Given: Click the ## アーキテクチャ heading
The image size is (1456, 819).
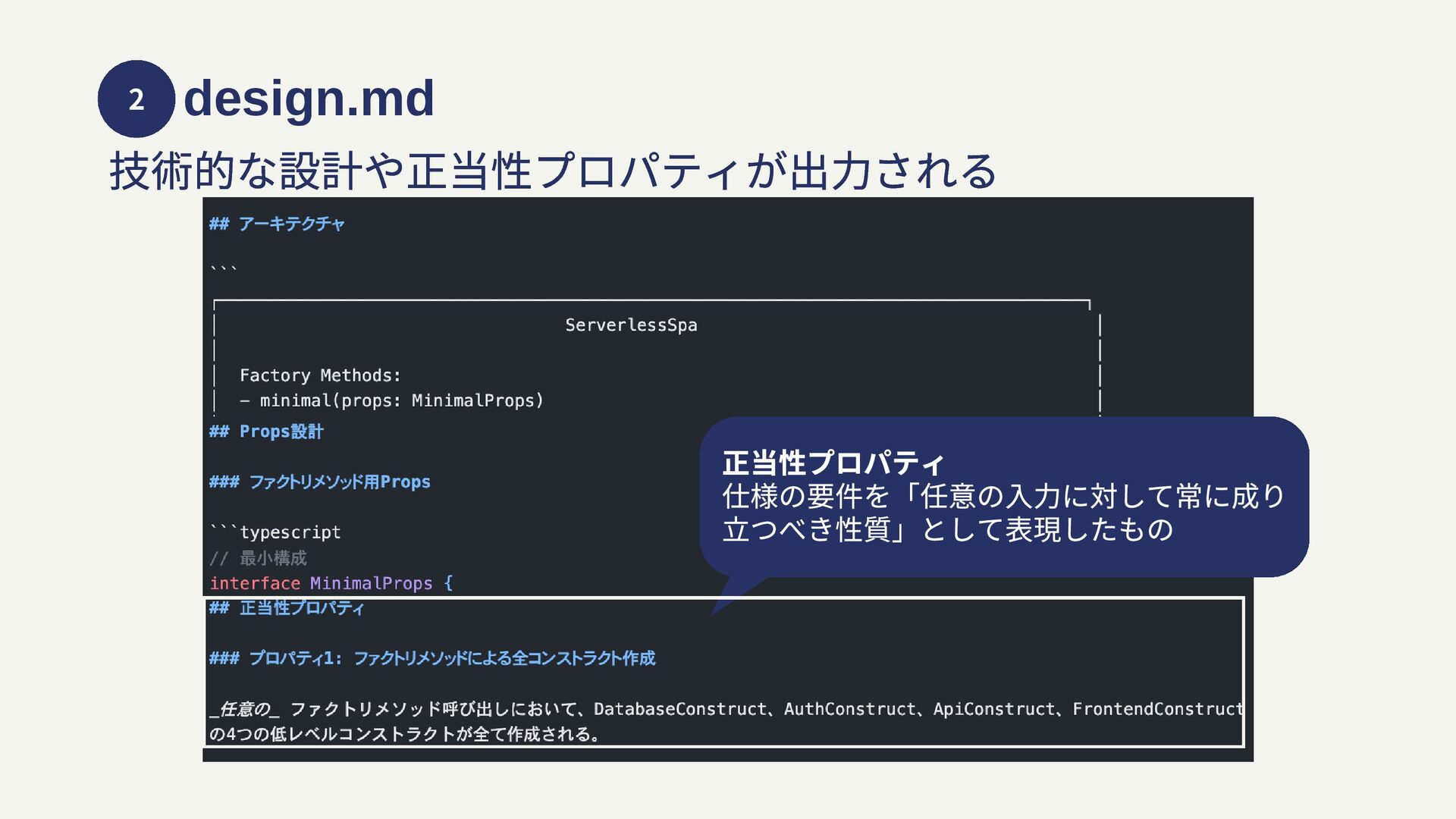Looking at the screenshot, I should 277,224.
